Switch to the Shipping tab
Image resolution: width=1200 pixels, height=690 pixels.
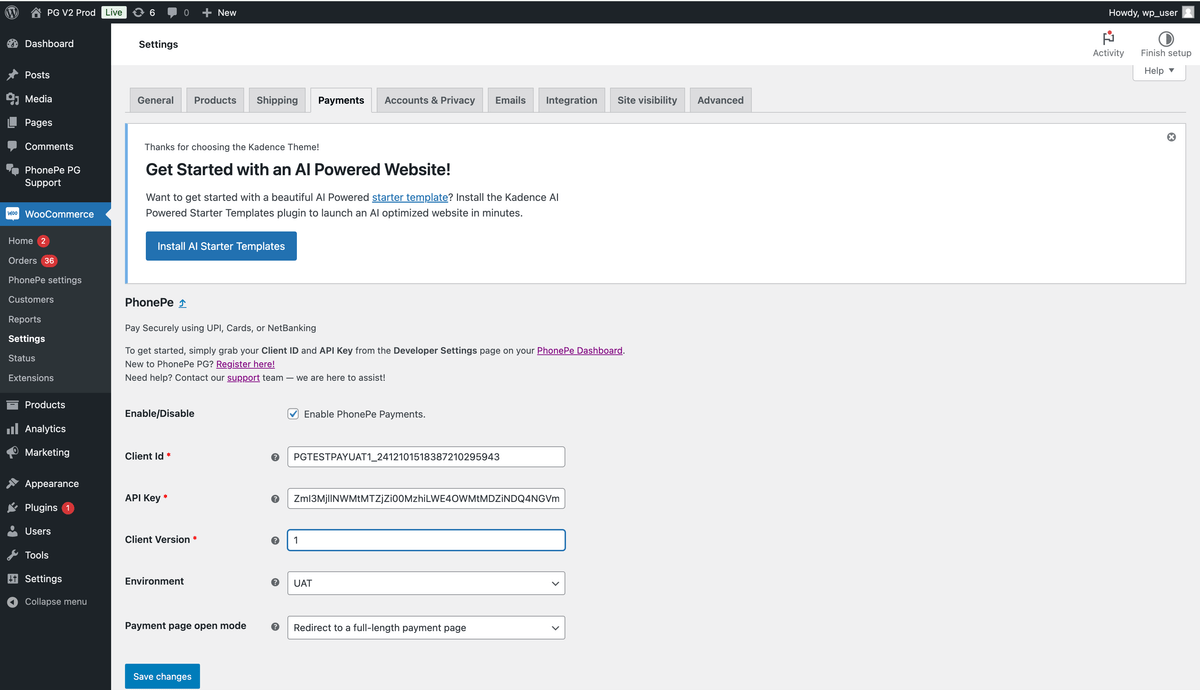[x=277, y=100]
